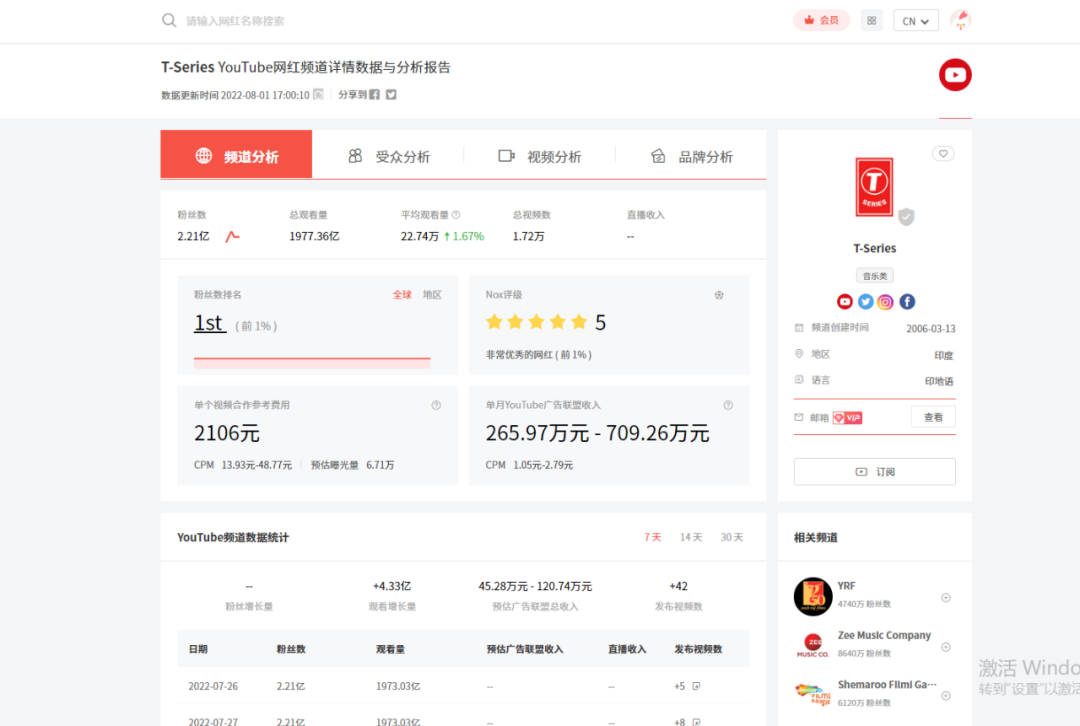Share the report to Facebook

point(375,94)
